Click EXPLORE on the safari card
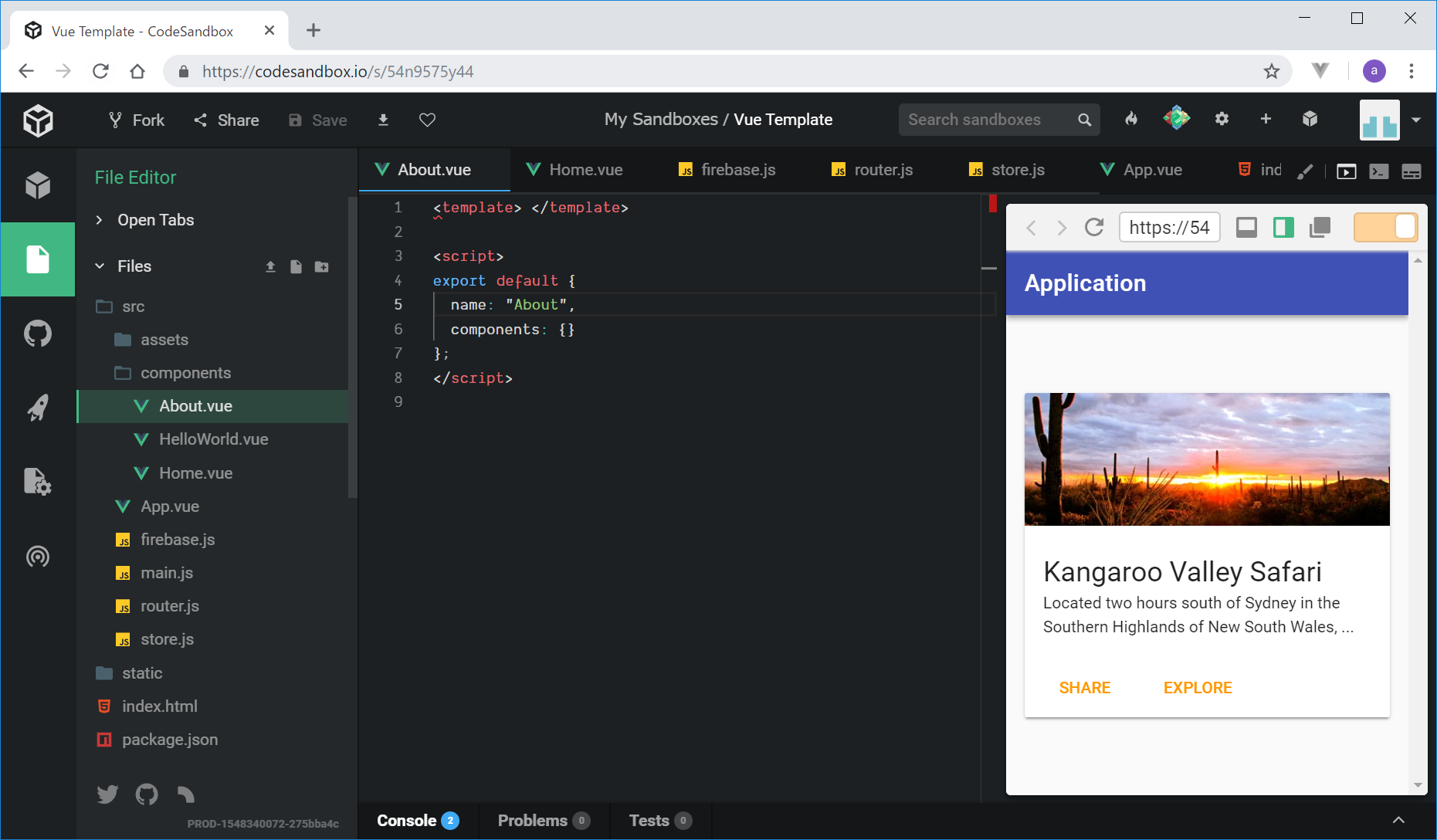Screen dimensions: 1437x840 (x=1197, y=688)
